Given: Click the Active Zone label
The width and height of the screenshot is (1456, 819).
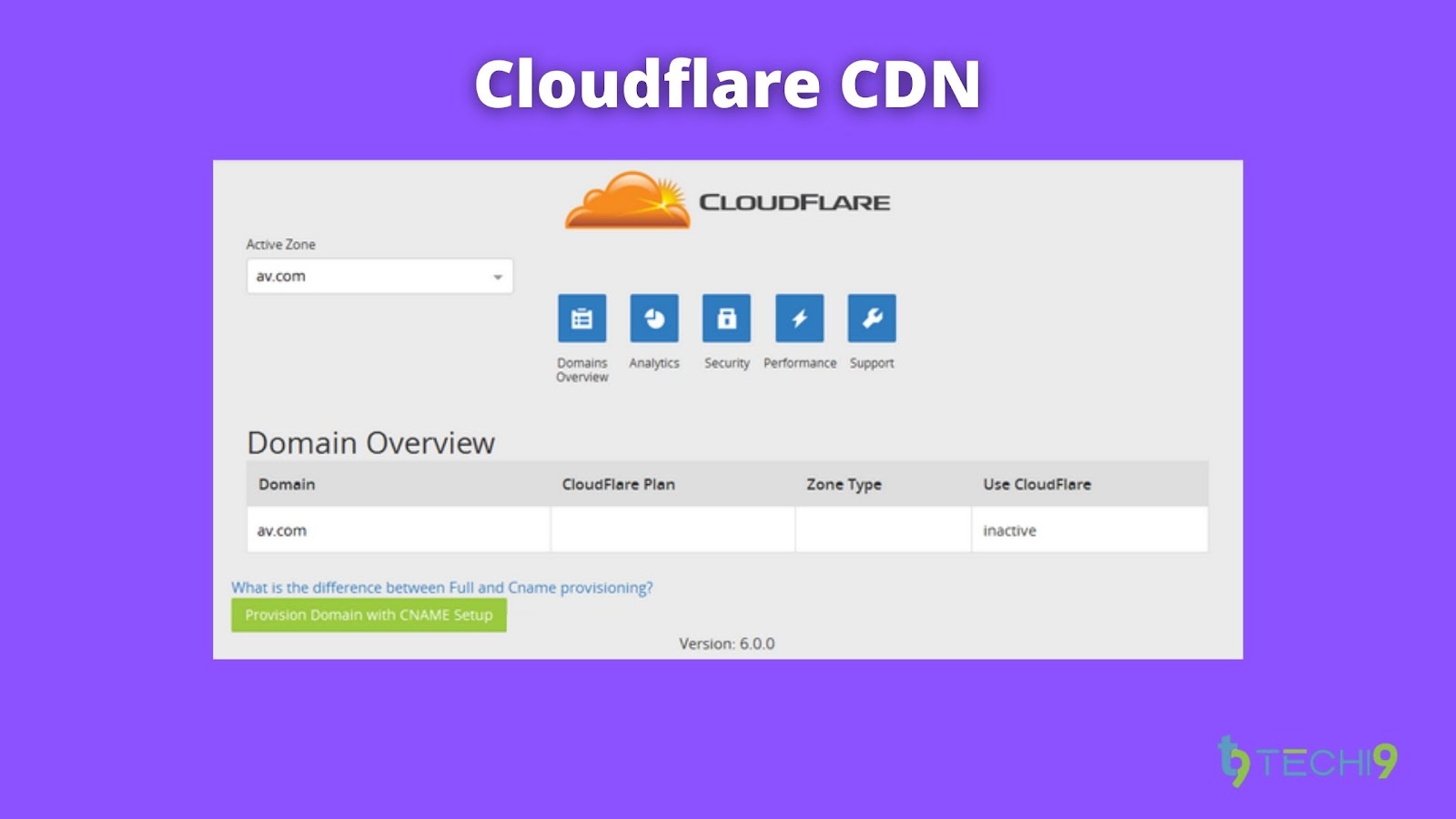Looking at the screenshot, I should [281, 244].
